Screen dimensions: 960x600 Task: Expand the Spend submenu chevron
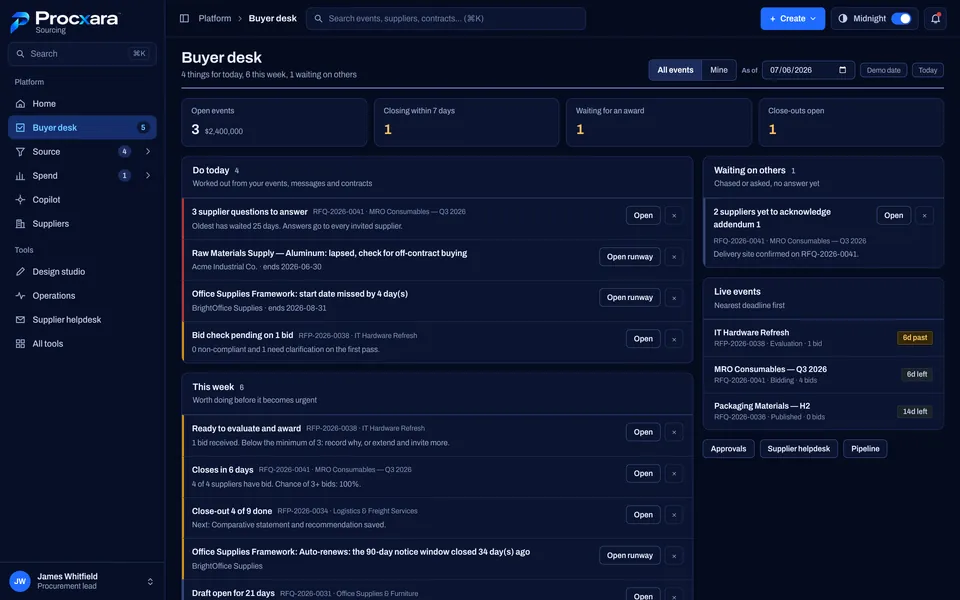pos(148,176)
